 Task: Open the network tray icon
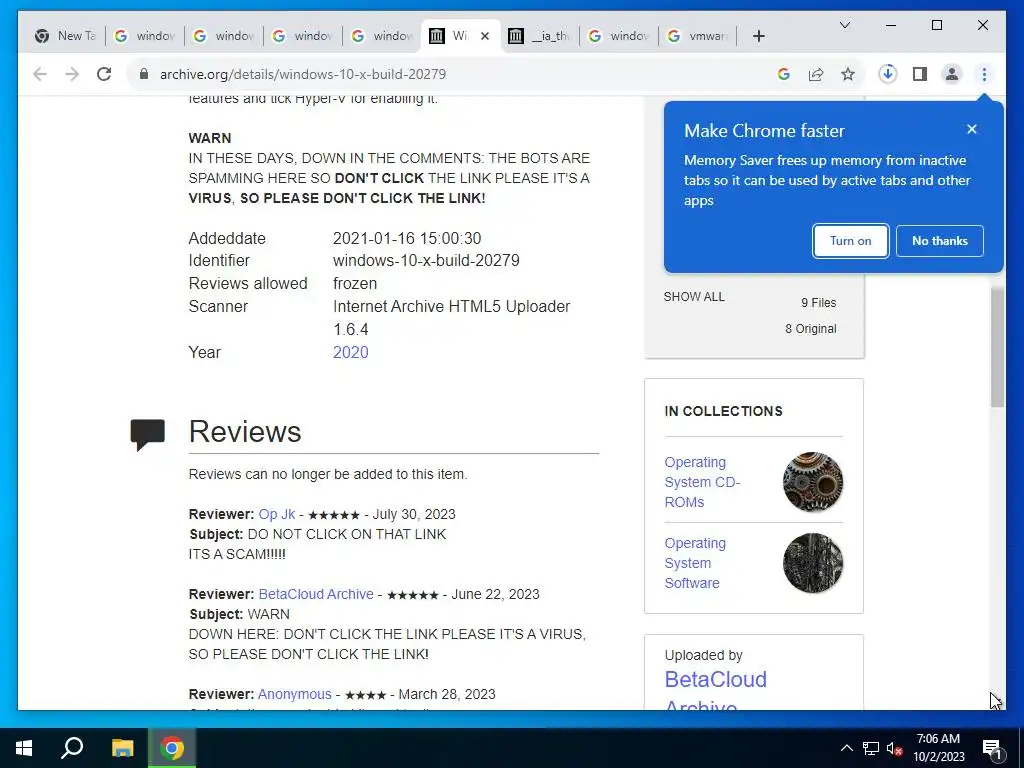[871, 748]
